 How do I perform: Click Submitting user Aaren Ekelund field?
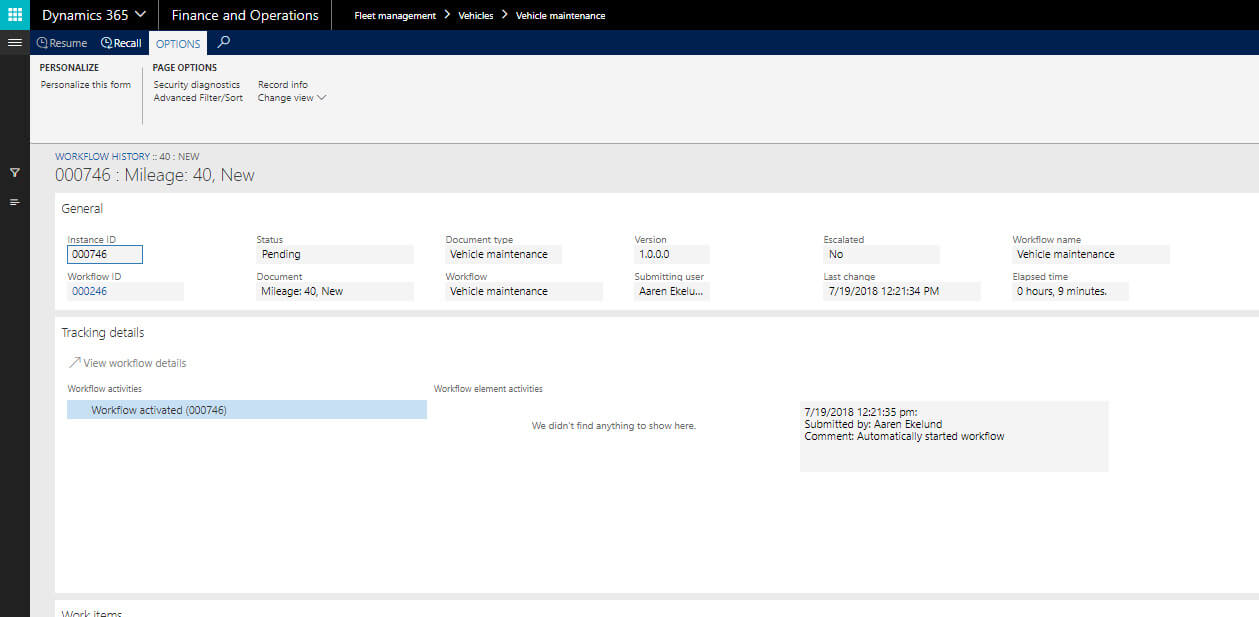click(672, 291)
